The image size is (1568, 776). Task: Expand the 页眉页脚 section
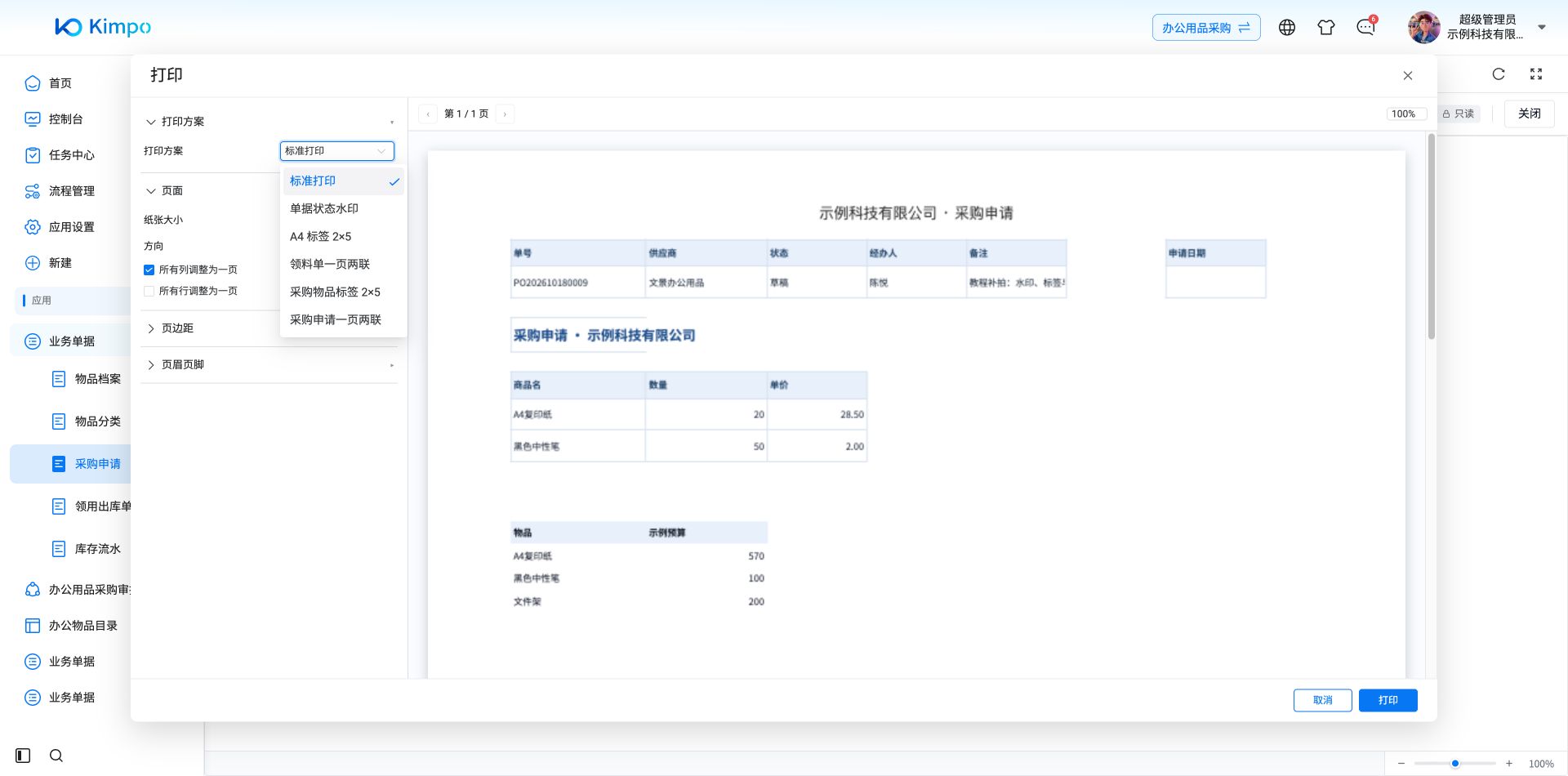coord(151,365)
